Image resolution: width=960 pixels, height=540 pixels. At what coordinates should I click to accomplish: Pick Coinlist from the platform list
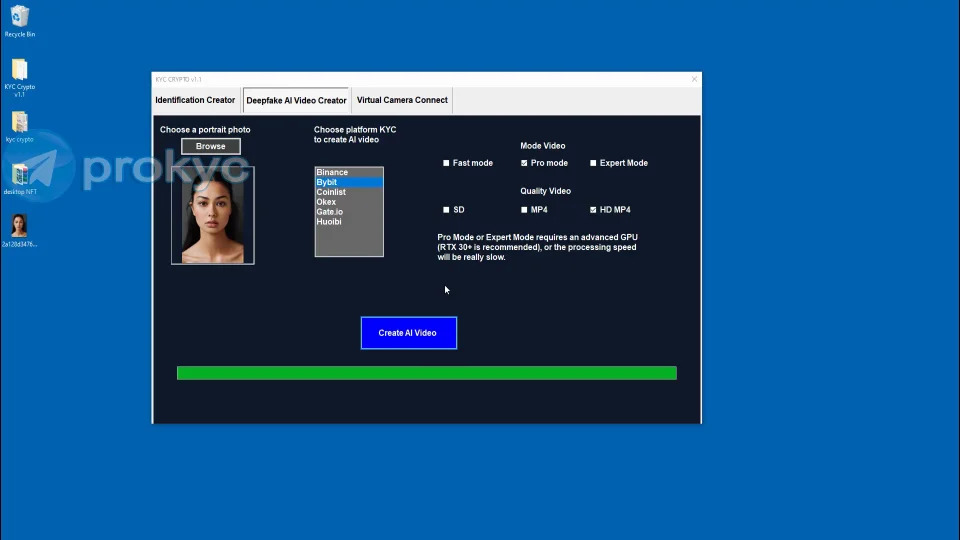click(349, 192)
